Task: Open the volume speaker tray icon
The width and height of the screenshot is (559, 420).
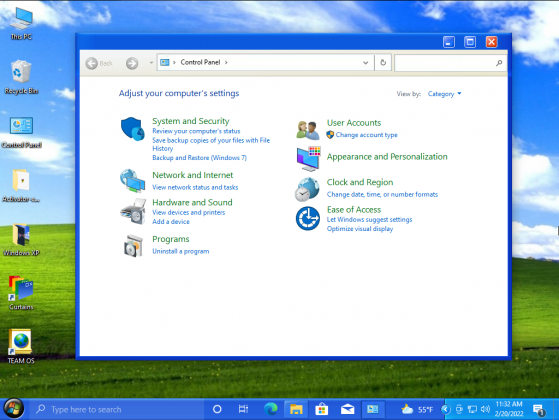Action: [x=485, y=409]
